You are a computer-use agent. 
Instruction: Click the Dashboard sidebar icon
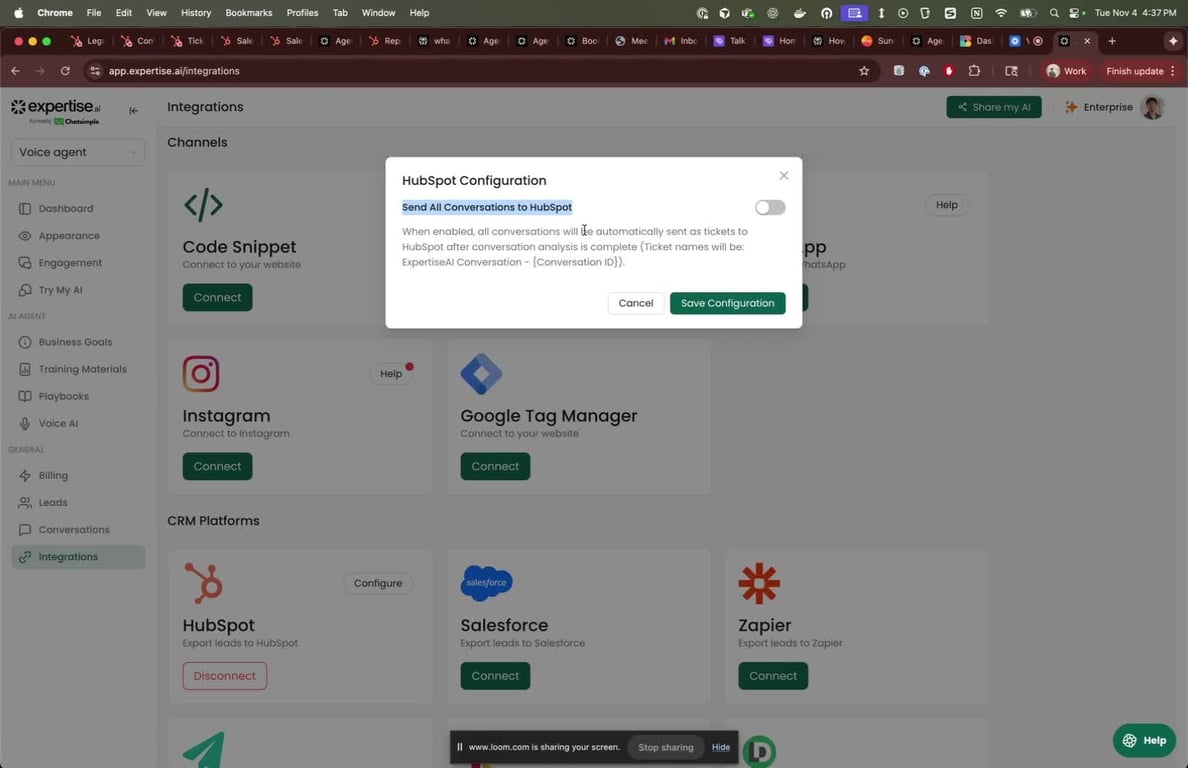[25, 208]
